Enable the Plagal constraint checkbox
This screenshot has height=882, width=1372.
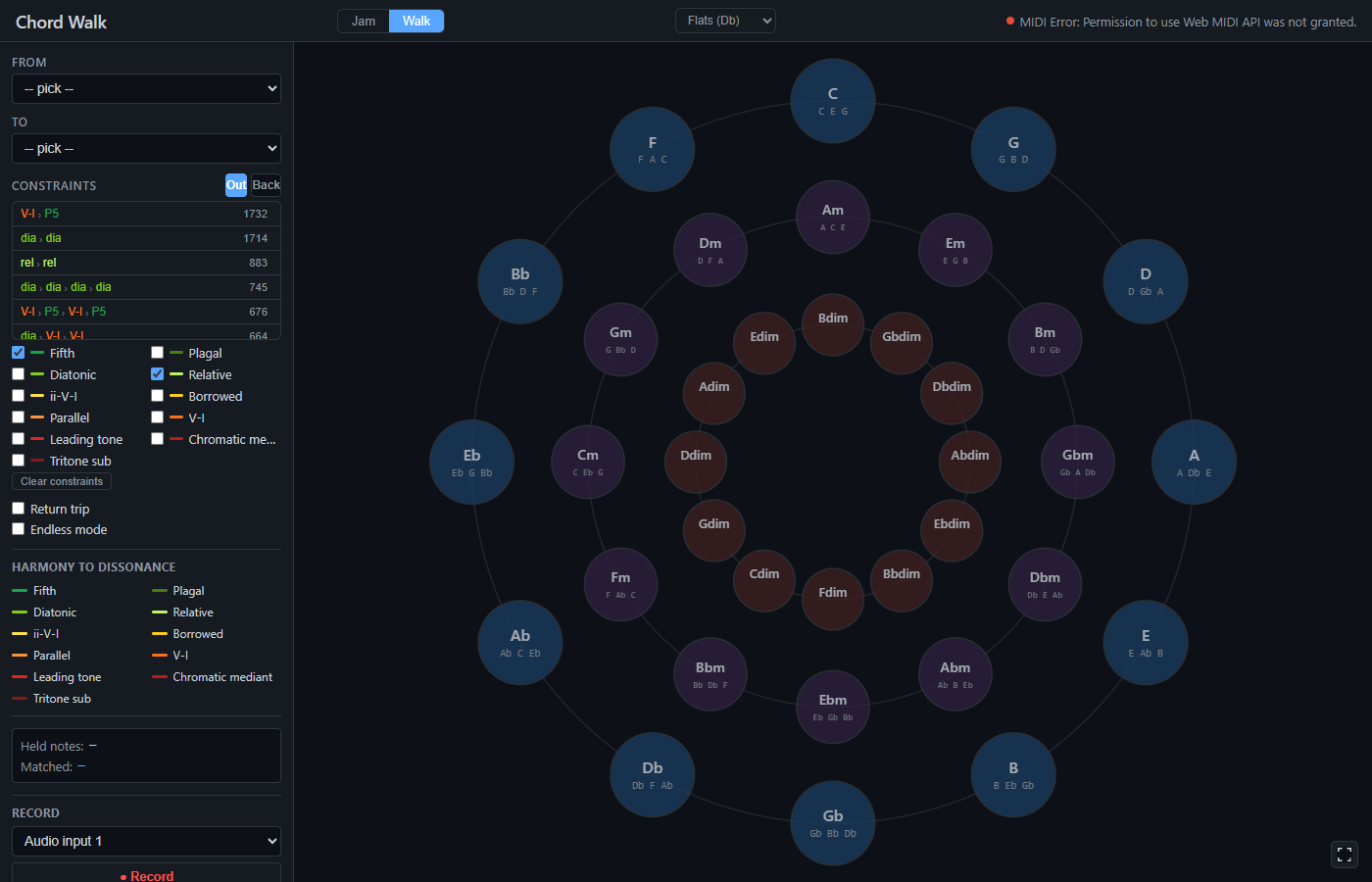click(x=157, y=353)
